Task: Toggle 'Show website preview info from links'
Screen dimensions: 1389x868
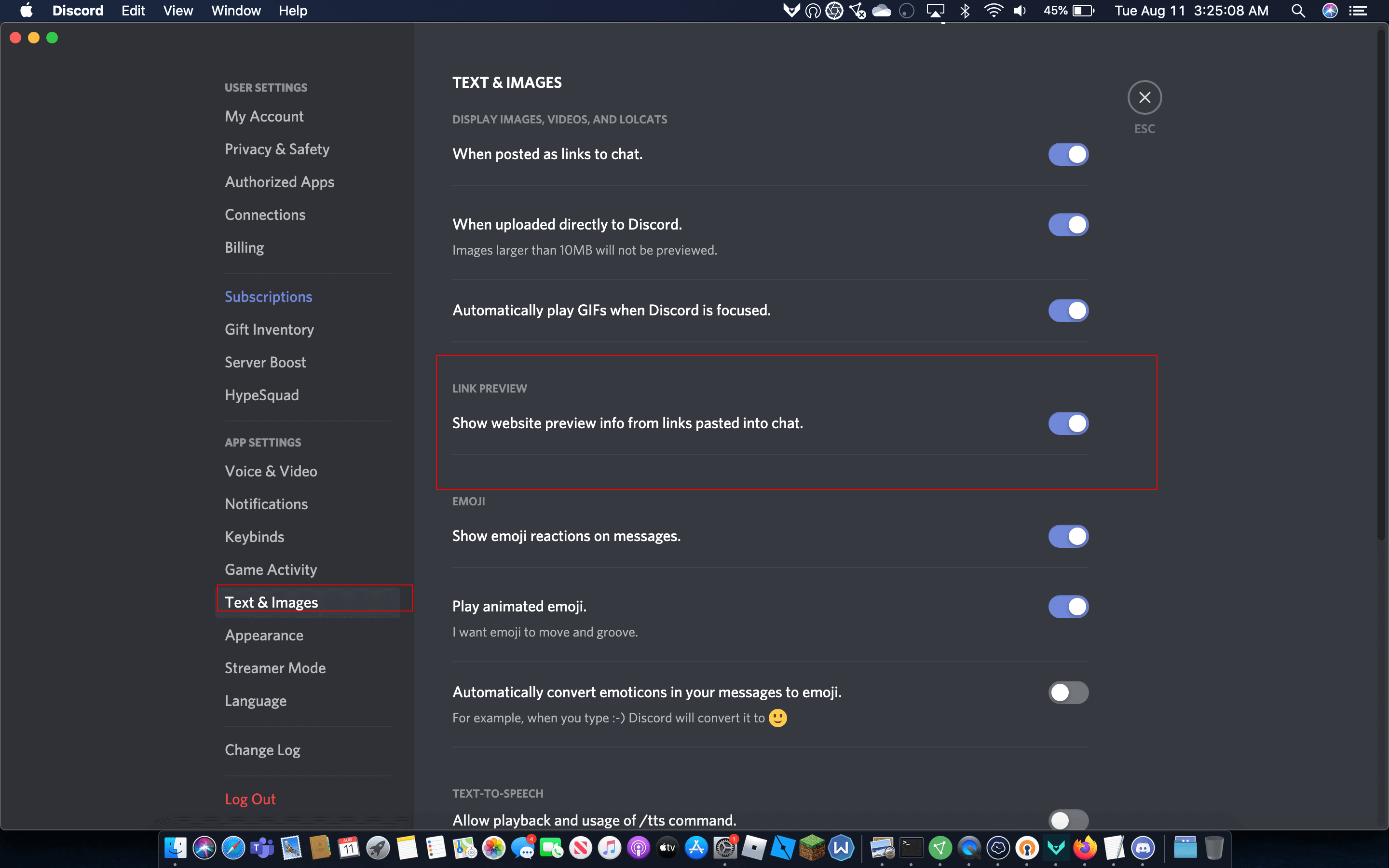Action: coord(1067,423)
